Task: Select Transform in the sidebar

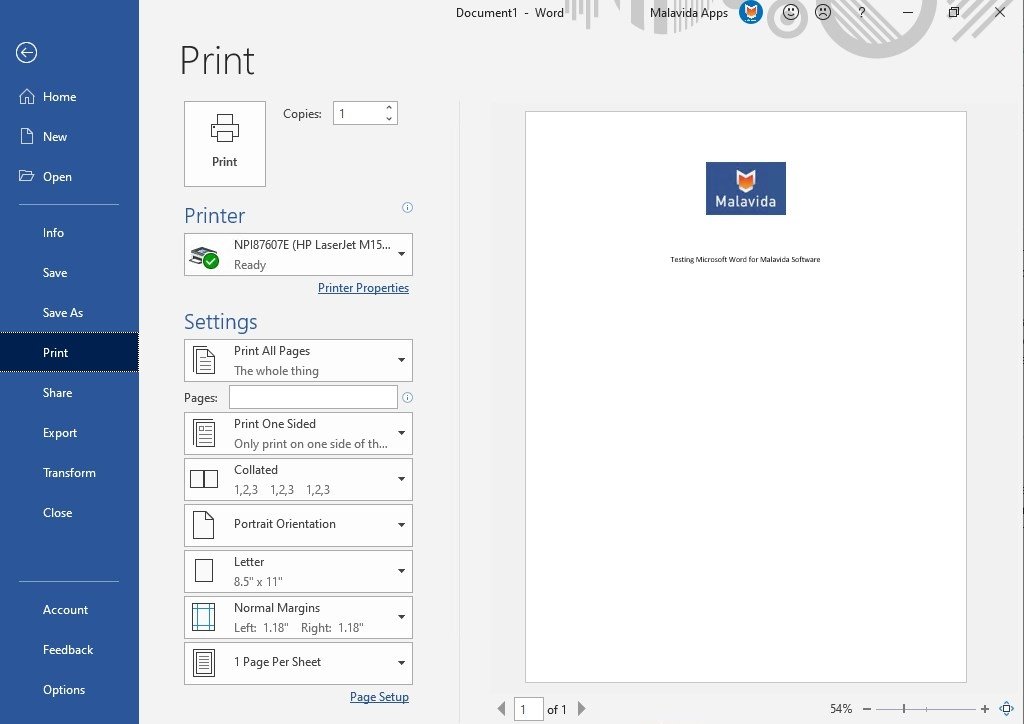Action: [69, 473]
